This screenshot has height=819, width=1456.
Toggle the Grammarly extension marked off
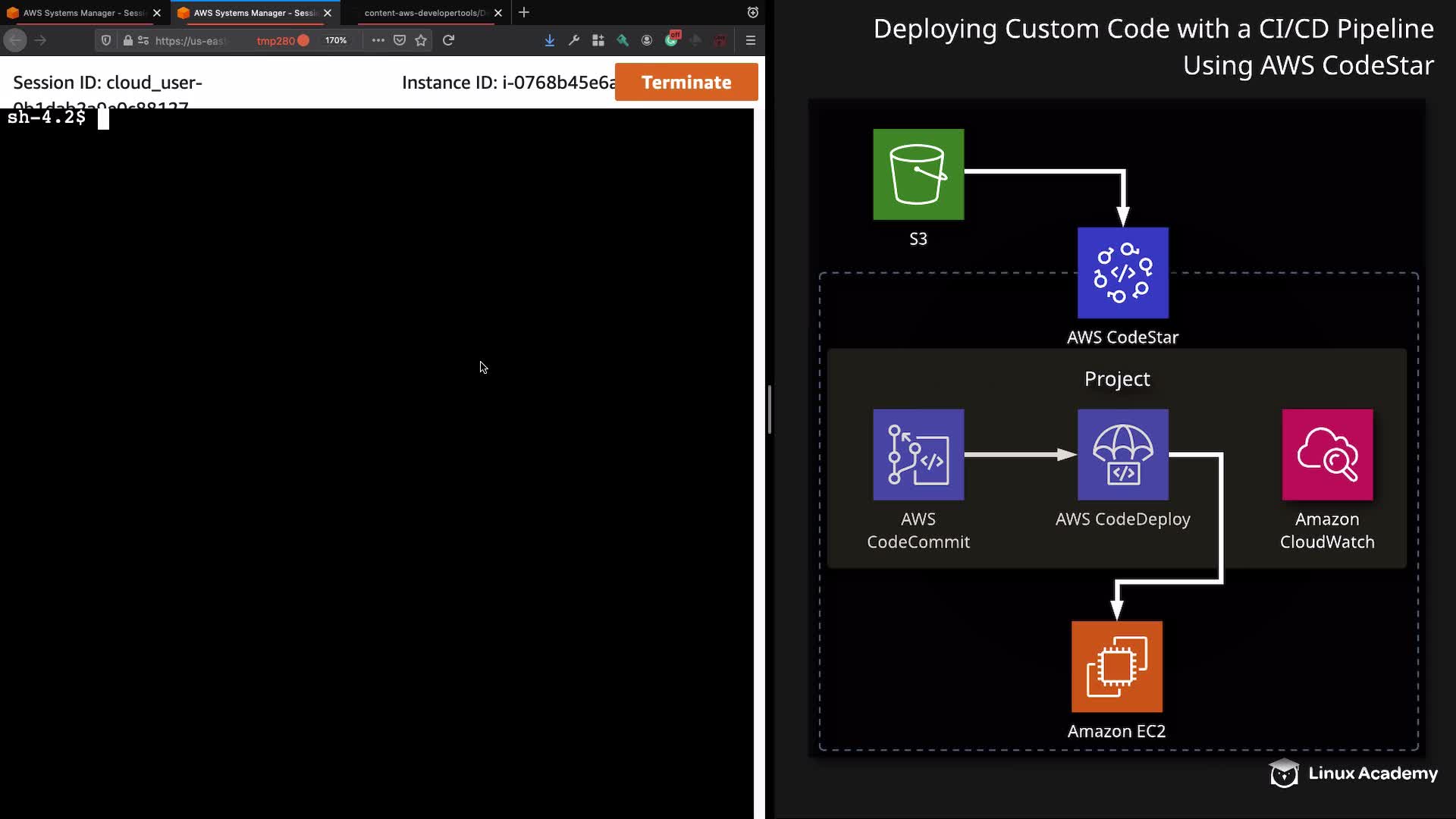[672, 39]
